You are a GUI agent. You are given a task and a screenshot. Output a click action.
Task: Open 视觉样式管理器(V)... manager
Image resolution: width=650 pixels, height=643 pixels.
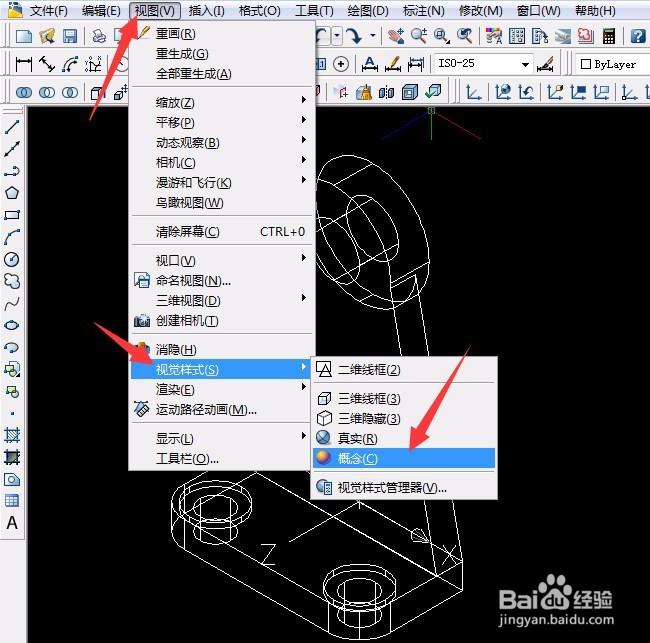[x=404, y=487]
